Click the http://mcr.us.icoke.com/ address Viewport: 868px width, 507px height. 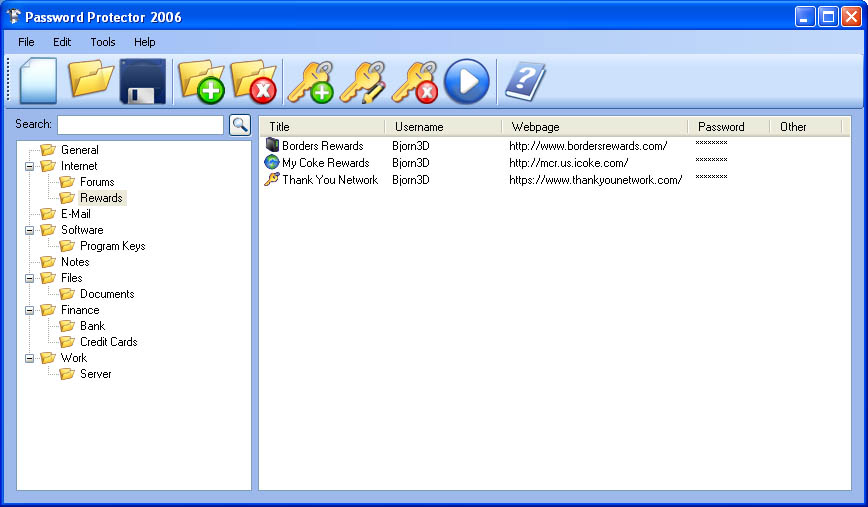tap(569, 163)
